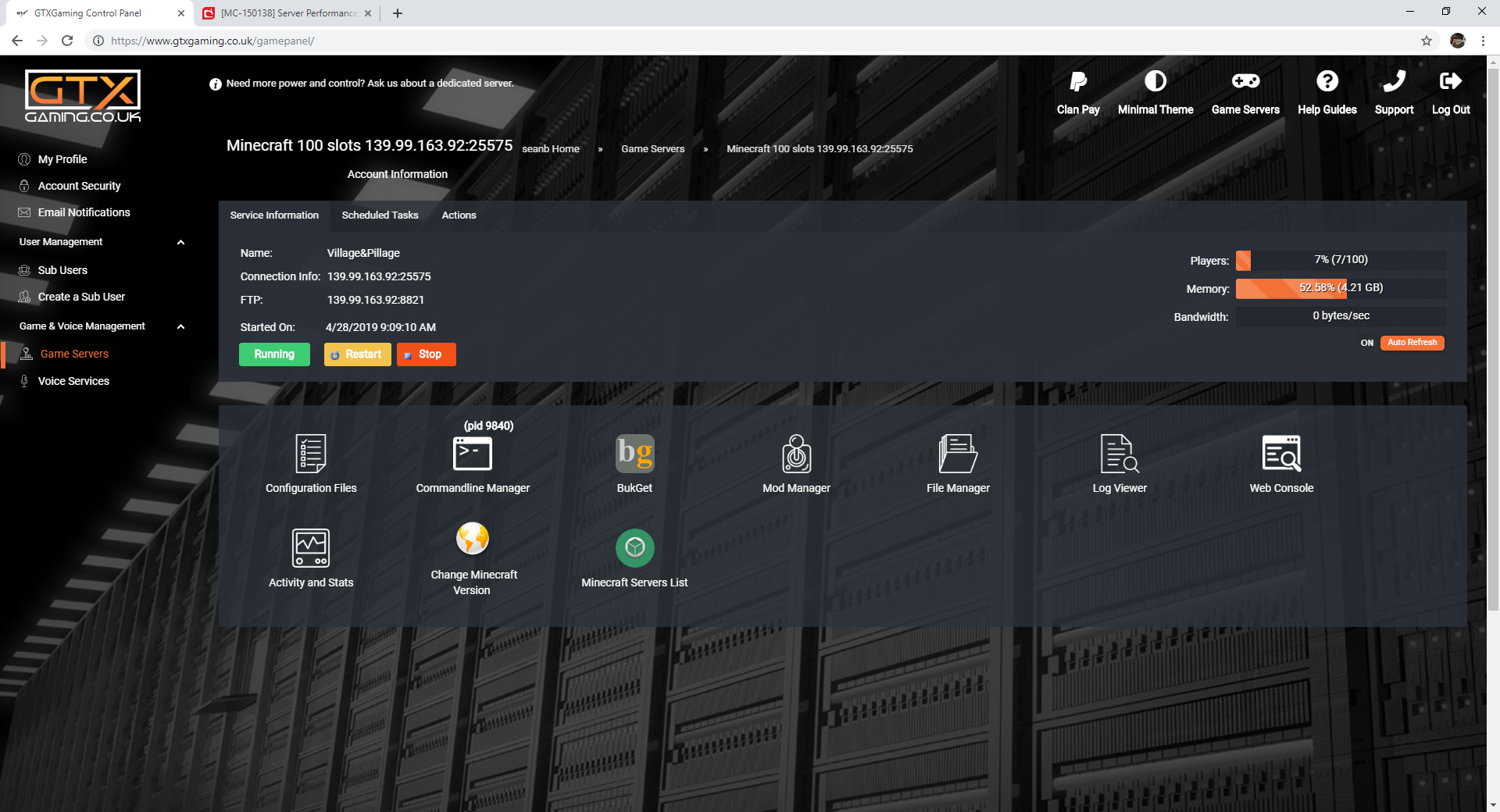
Task: Click the green Running status button
Action: pos(274,354)
